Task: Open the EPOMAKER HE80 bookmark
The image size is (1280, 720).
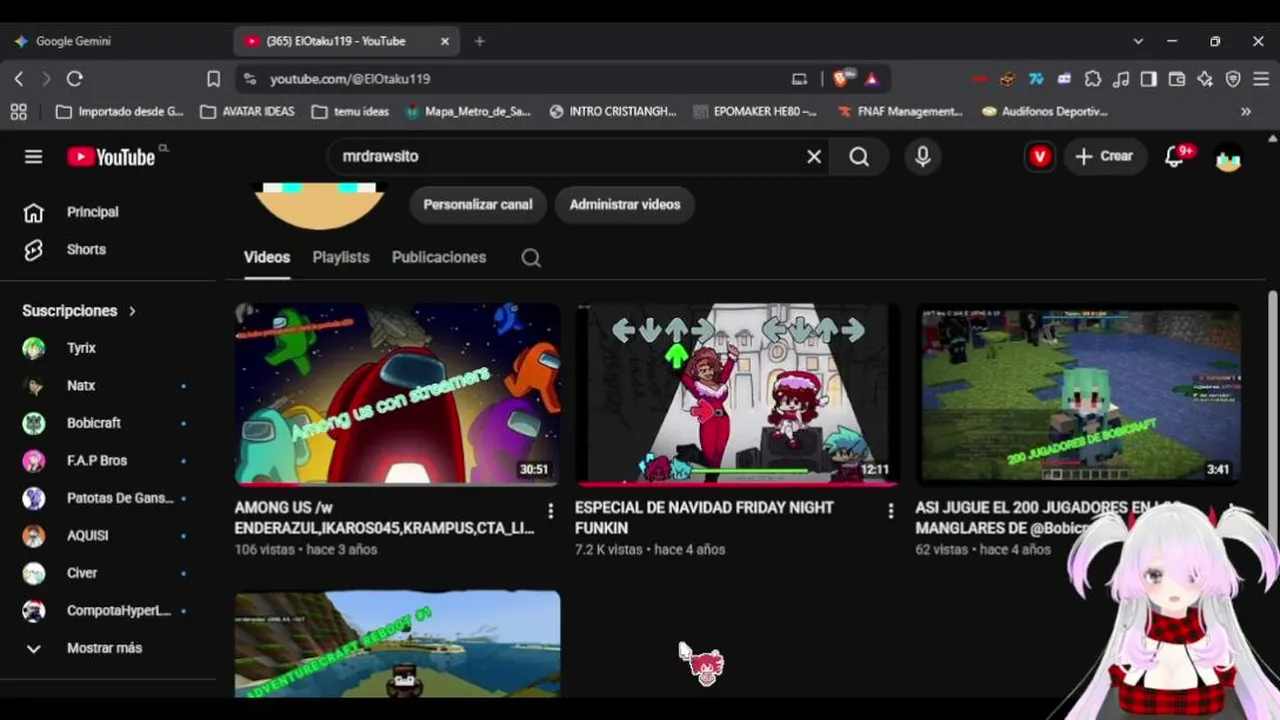Action: 756,112
